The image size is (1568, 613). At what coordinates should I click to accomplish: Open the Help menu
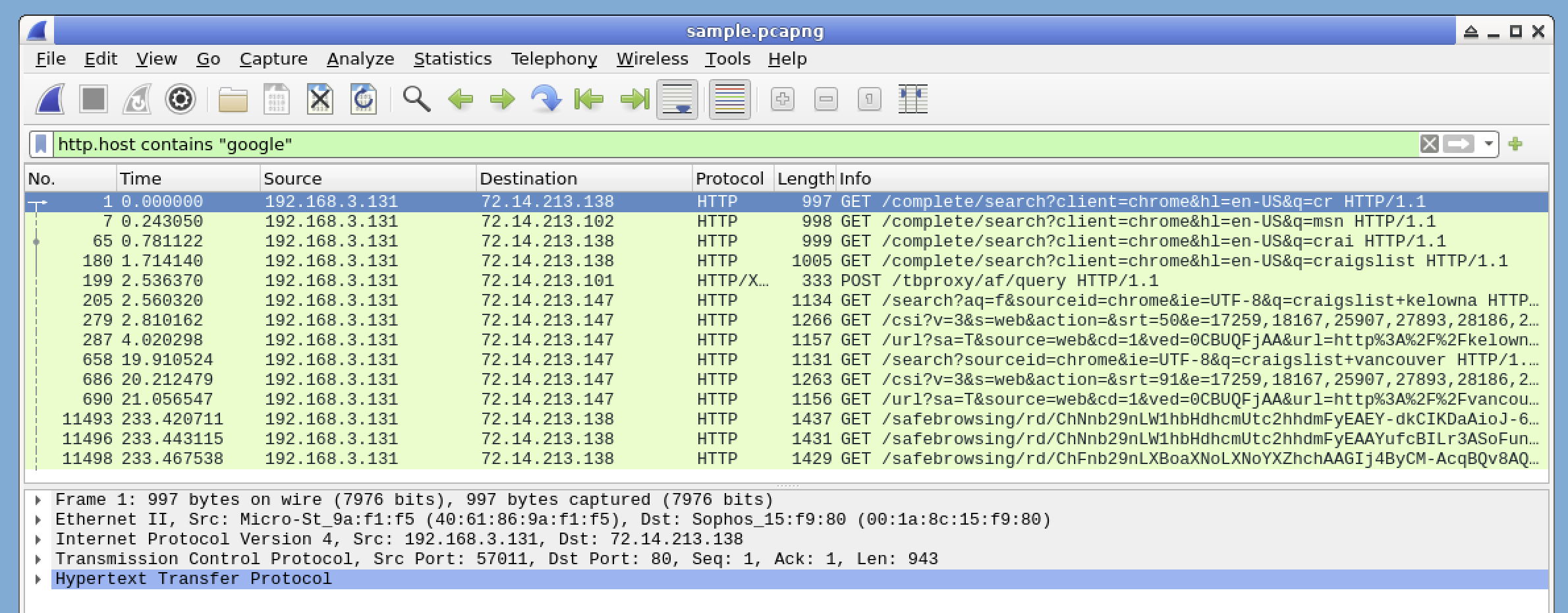tap(787, 59)
